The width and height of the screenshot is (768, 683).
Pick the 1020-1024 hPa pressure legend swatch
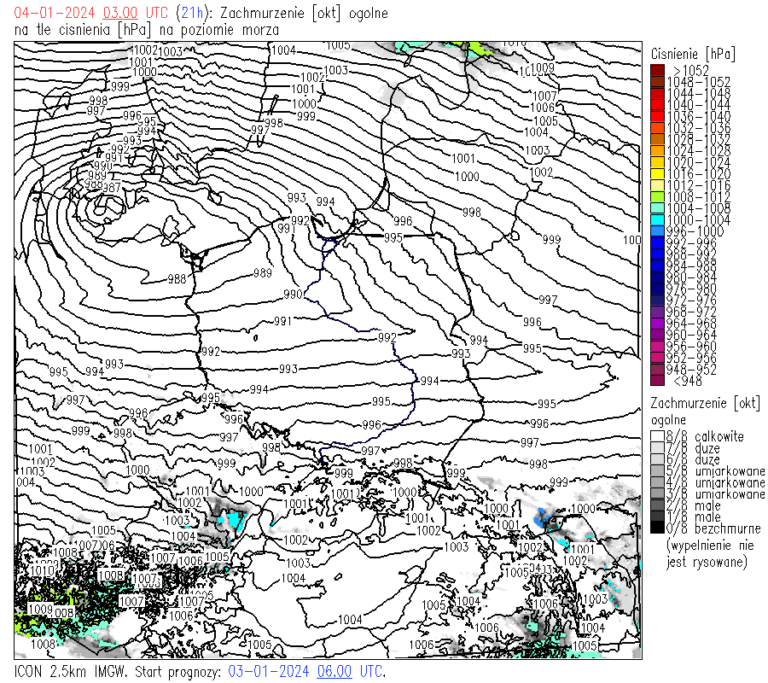coord(657,161)
